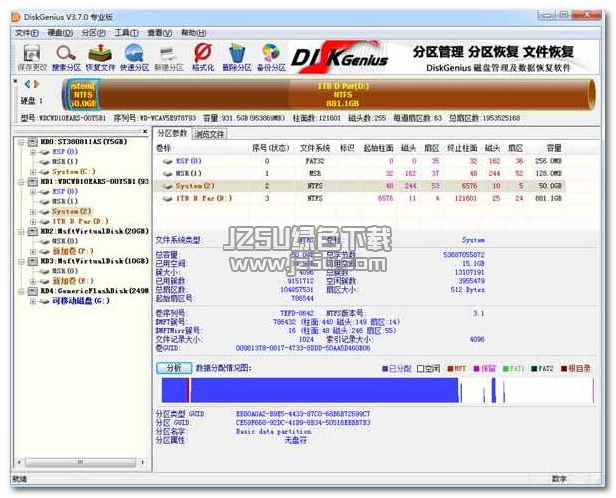This screenshot has width=616, height=498.
Task: Collapse the HD0:ST380811AS tree node
Action: click(x=21, y=142)
